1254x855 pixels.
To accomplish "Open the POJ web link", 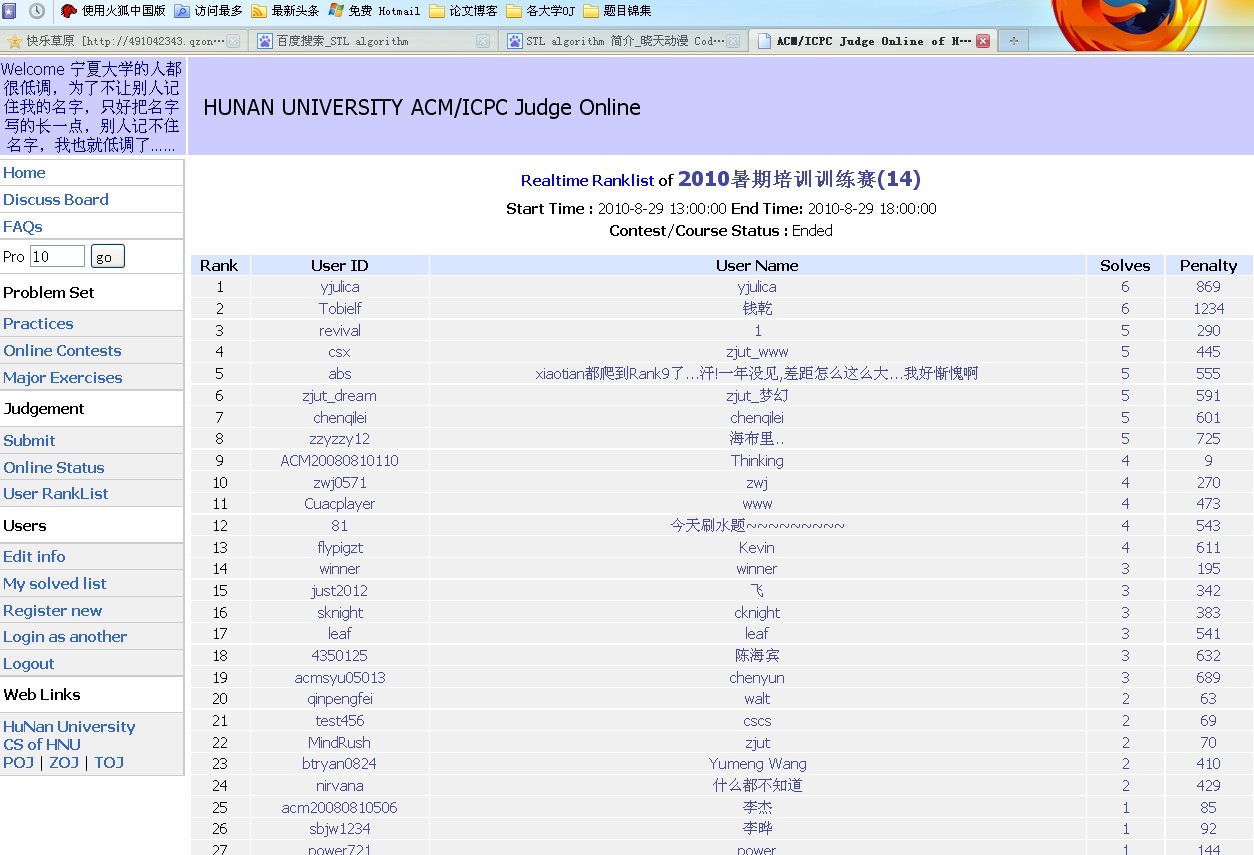I will (18, 763).
